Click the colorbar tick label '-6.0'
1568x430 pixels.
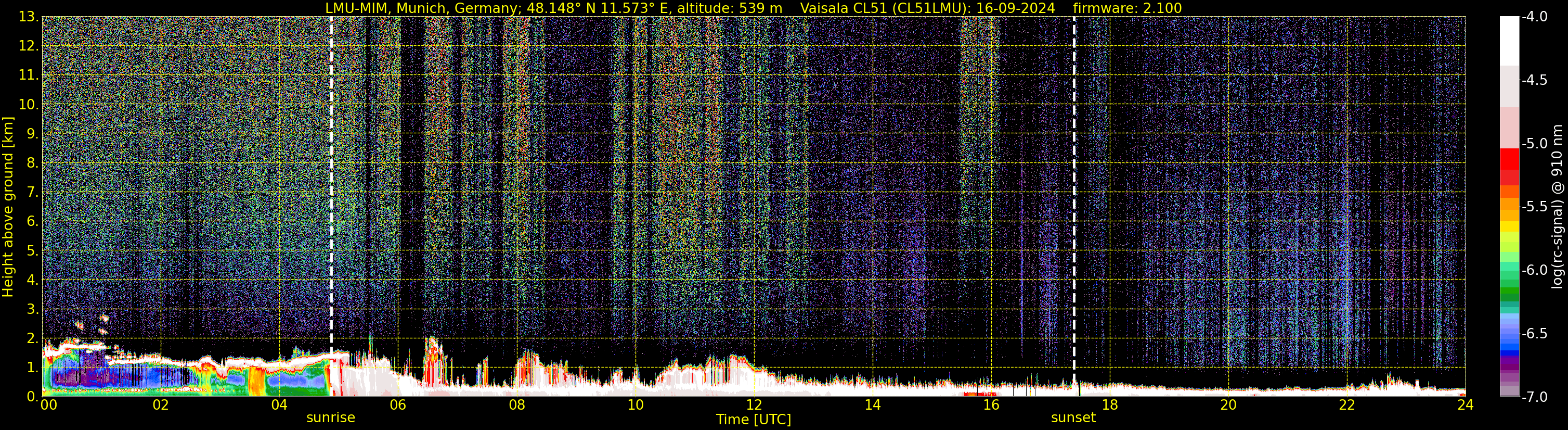pyautogui.click(x=1535, y=270)
